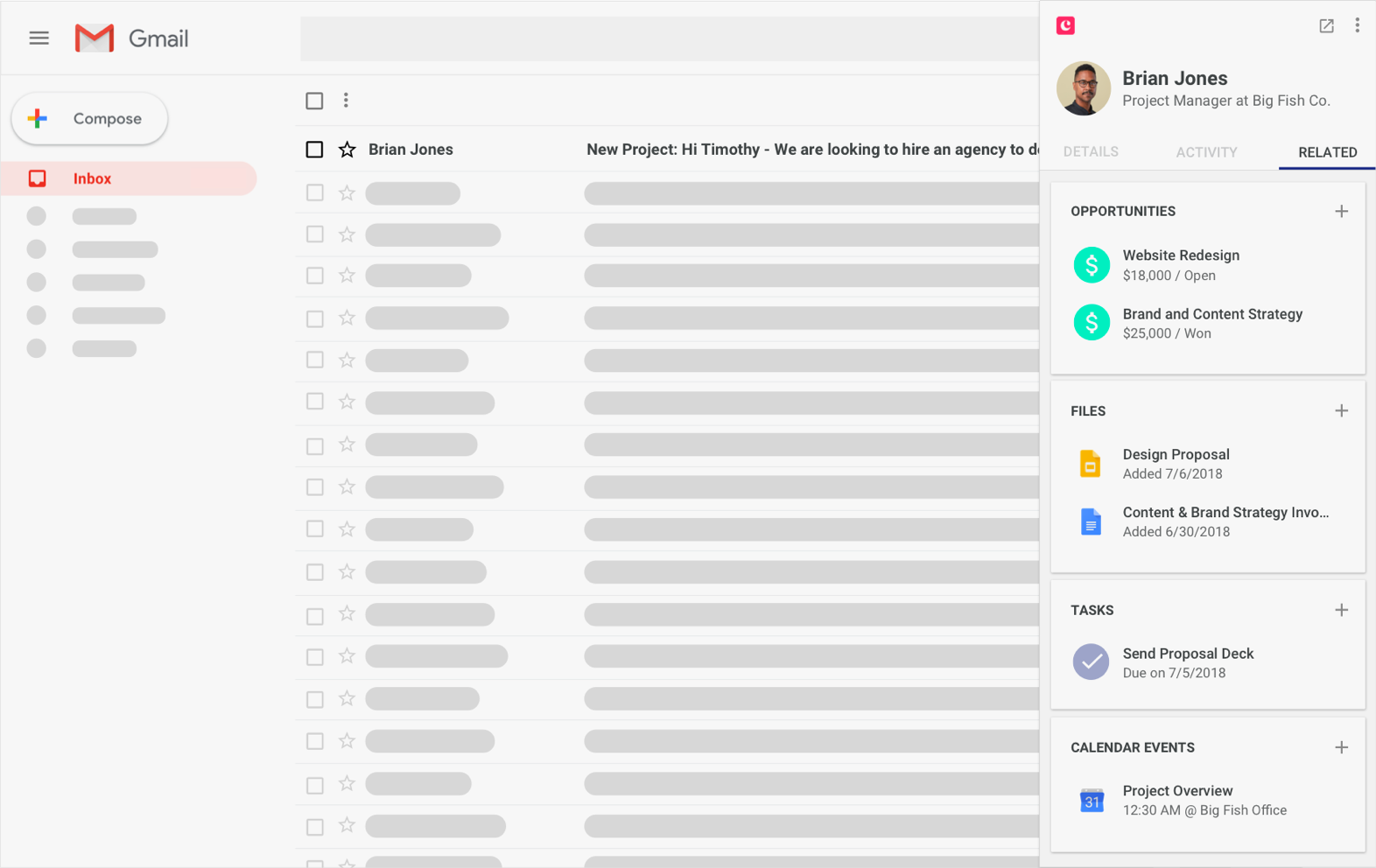Click the Content & Brand Strategy doc icon
Image resolution: width=1376 pixels, height=868 pixels.
click(x=1090, y=521)
